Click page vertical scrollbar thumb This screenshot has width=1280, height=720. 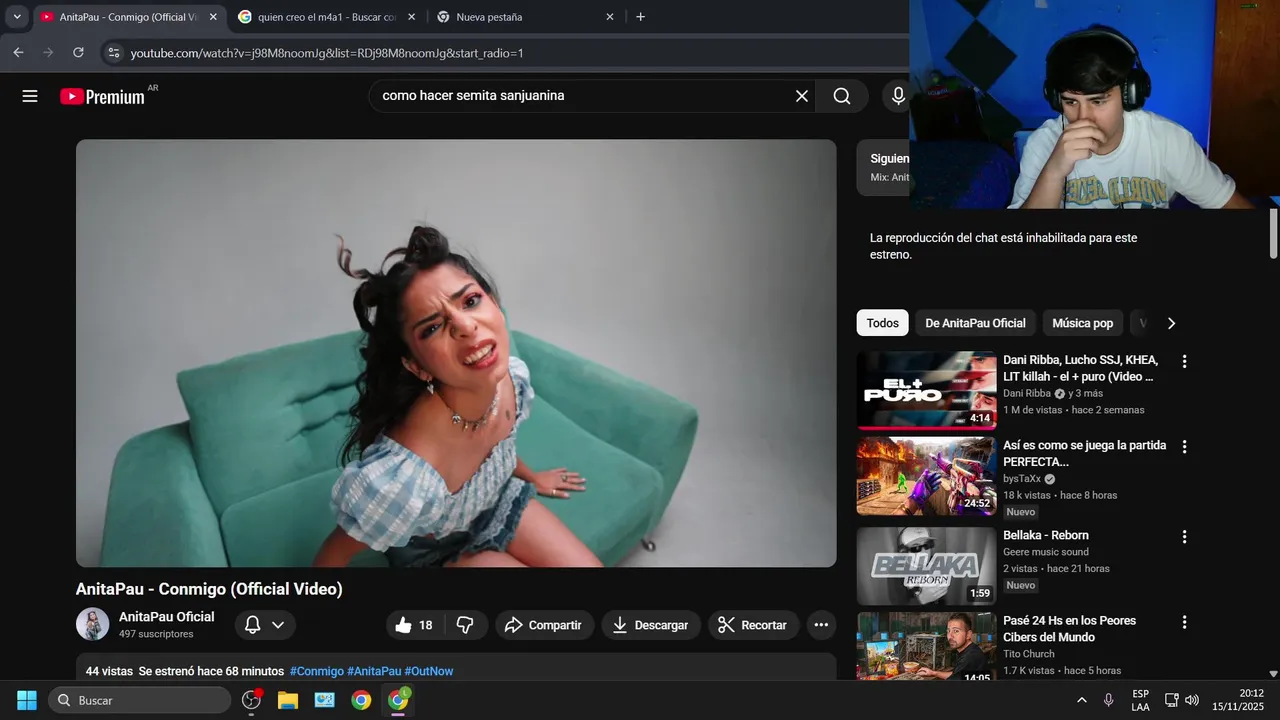point(1273,233)
